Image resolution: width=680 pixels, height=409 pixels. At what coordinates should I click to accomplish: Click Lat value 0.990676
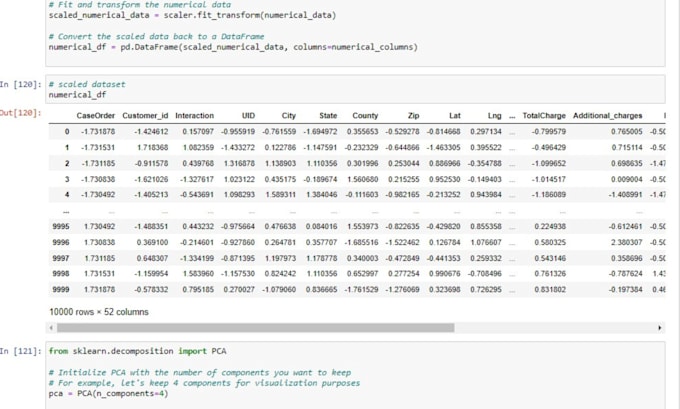(445, 274)
